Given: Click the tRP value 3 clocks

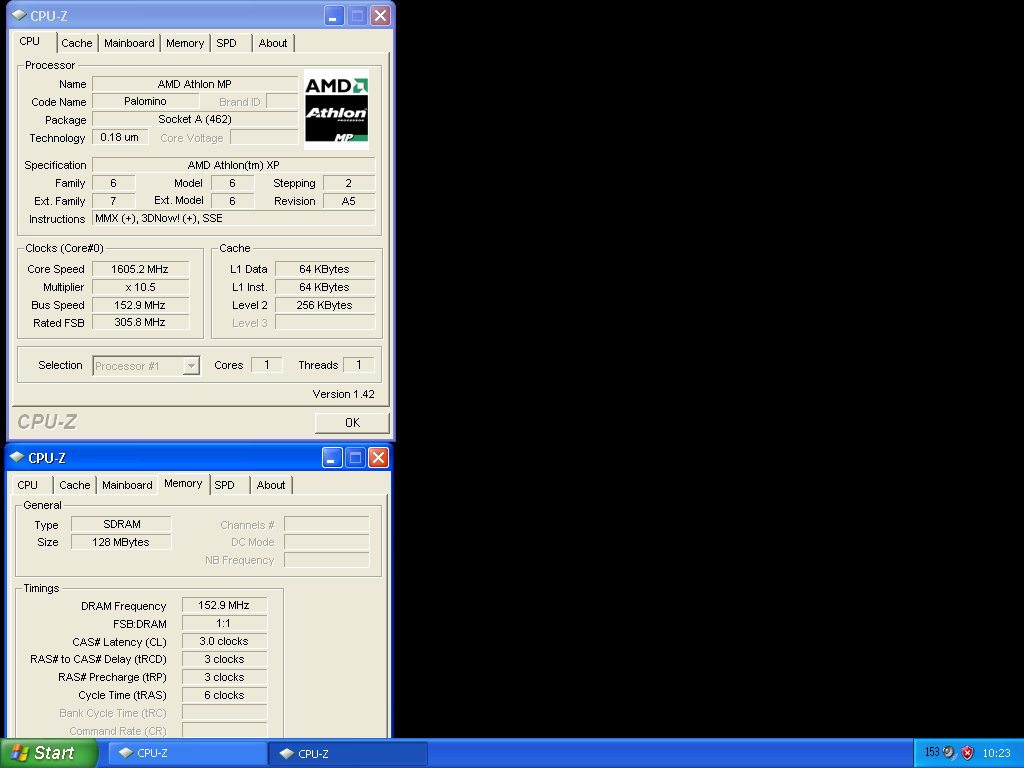Looking at the screenshot, I should tap(224, 677).
